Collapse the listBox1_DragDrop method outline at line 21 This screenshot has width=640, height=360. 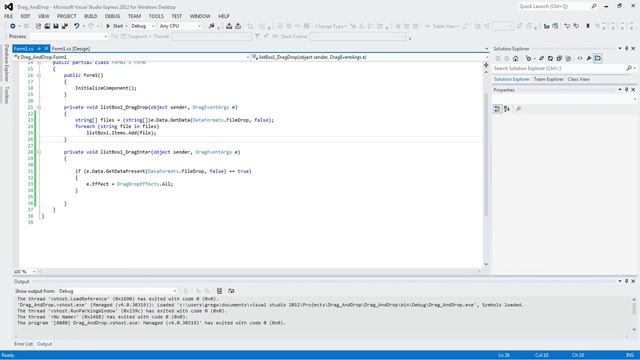39,107
